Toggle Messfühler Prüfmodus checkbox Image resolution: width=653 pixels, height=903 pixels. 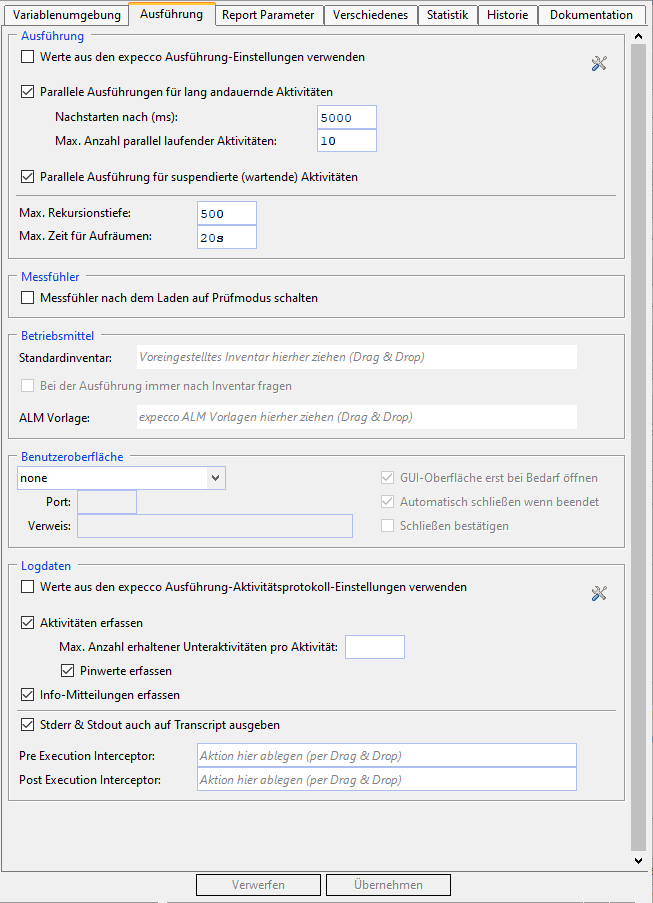[28, 298]
